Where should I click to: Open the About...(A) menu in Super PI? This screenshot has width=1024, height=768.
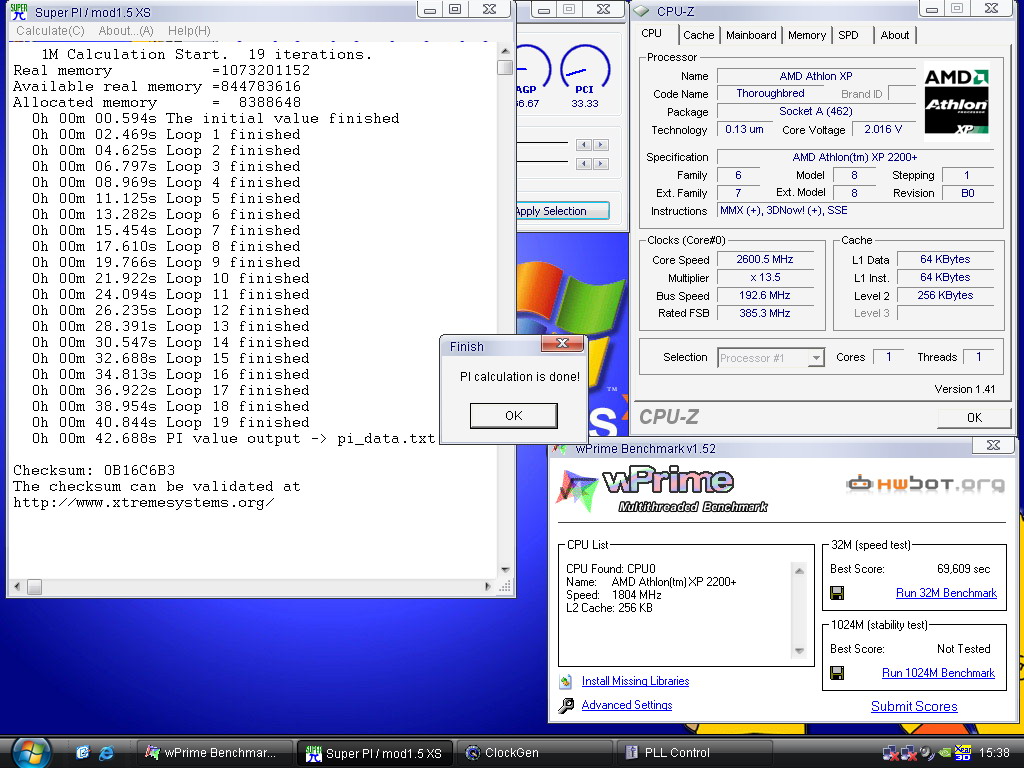[125, 31]
